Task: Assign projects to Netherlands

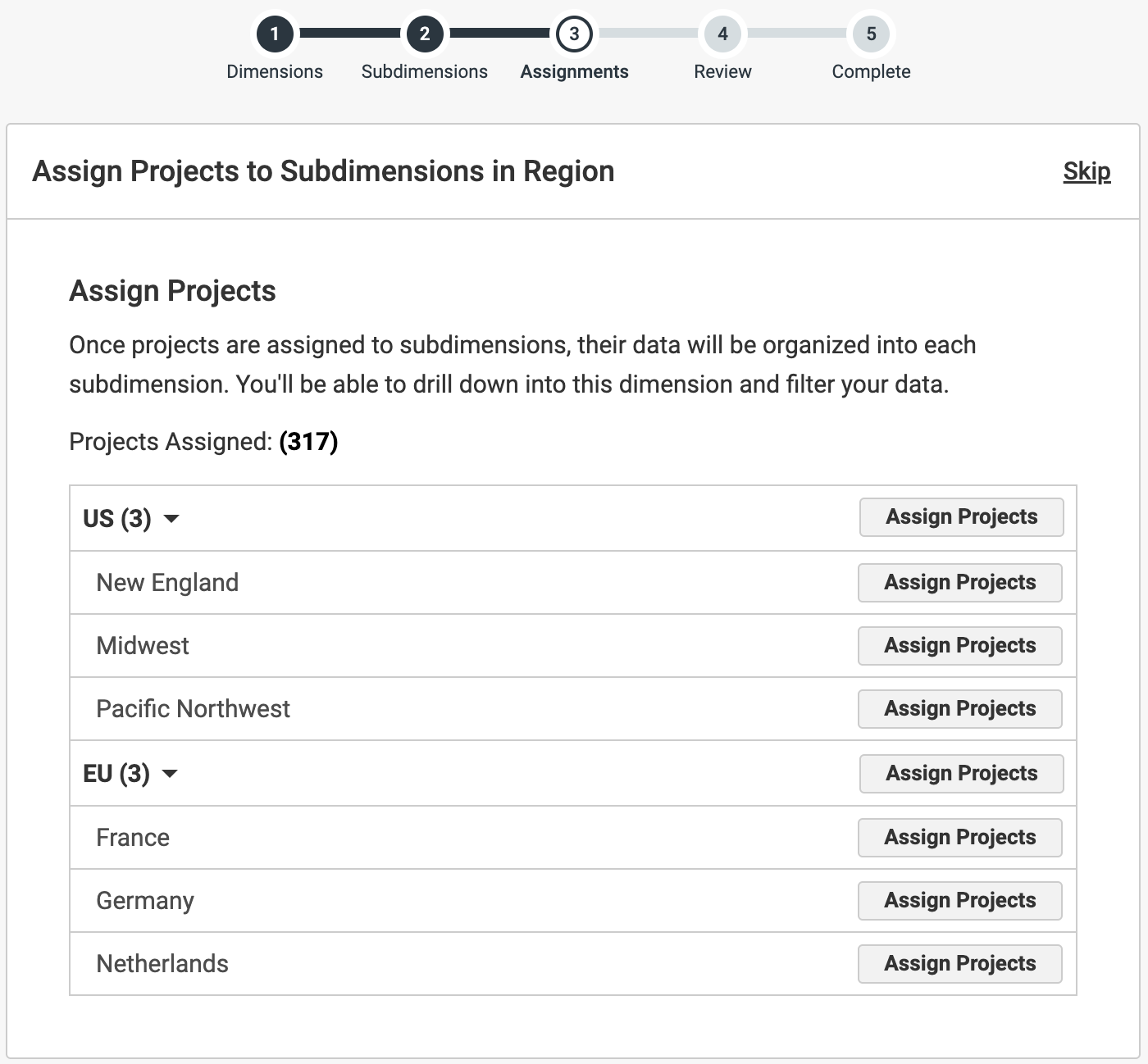Action: (959, 964)
